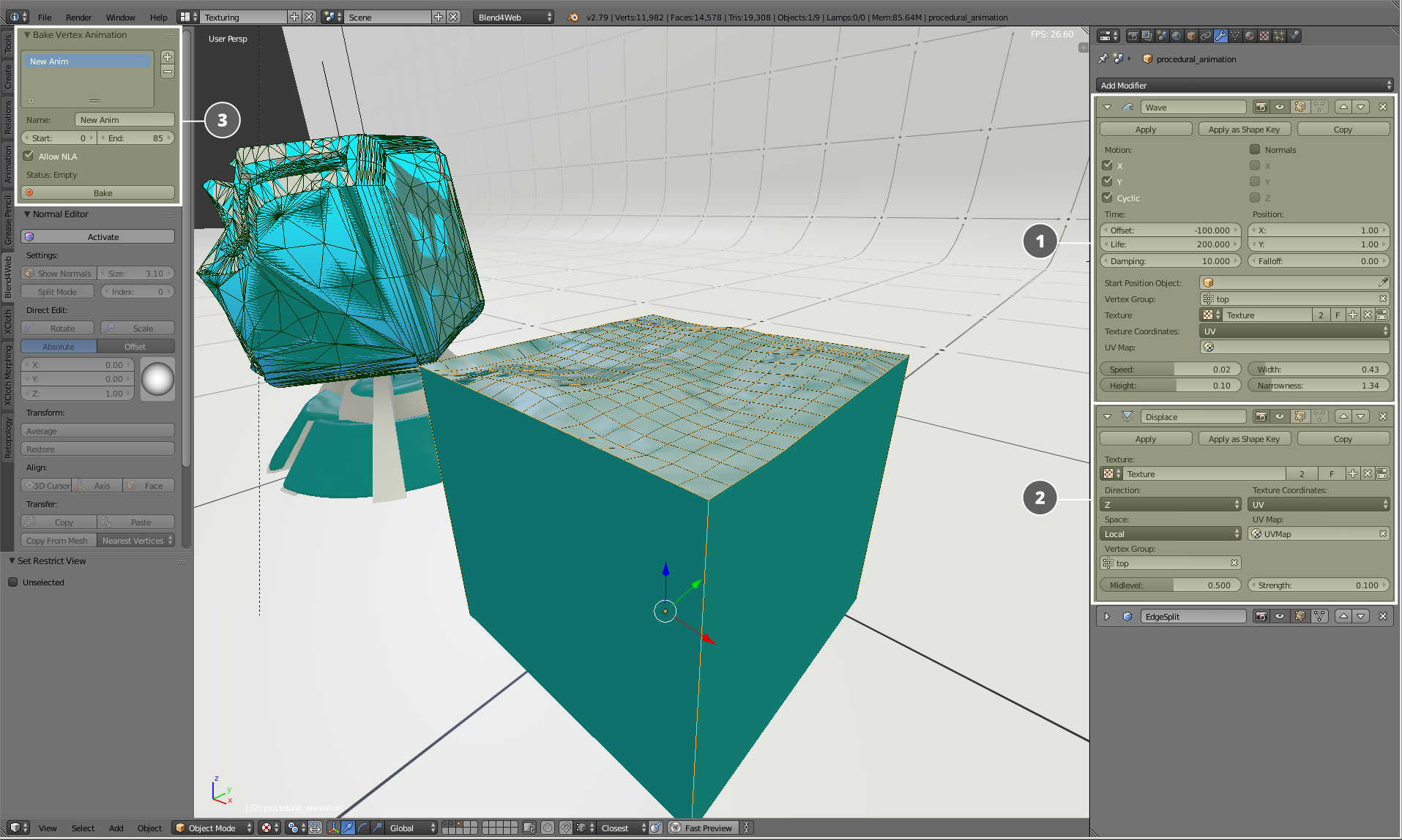
Task: Expand the EdgeSplit modifier panel
Action: coord(1107,616)
